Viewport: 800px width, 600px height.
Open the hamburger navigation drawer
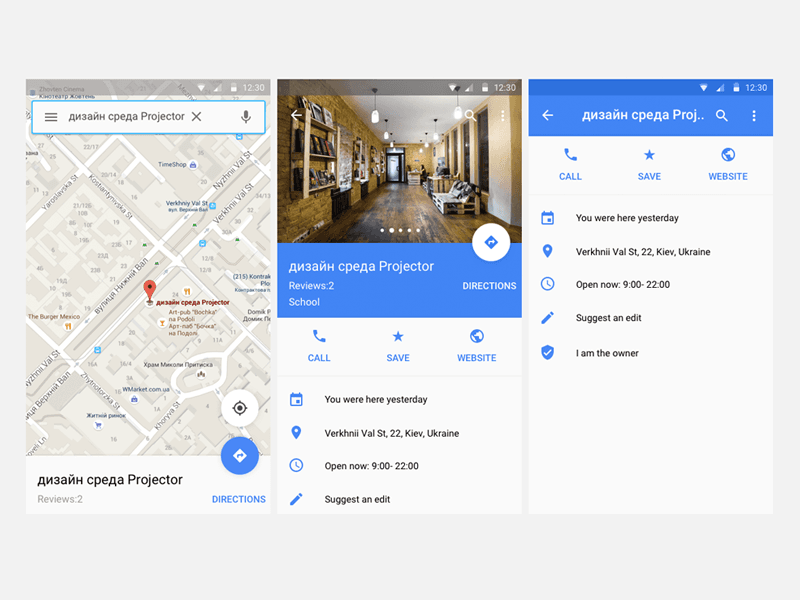(x=51, y=117)
